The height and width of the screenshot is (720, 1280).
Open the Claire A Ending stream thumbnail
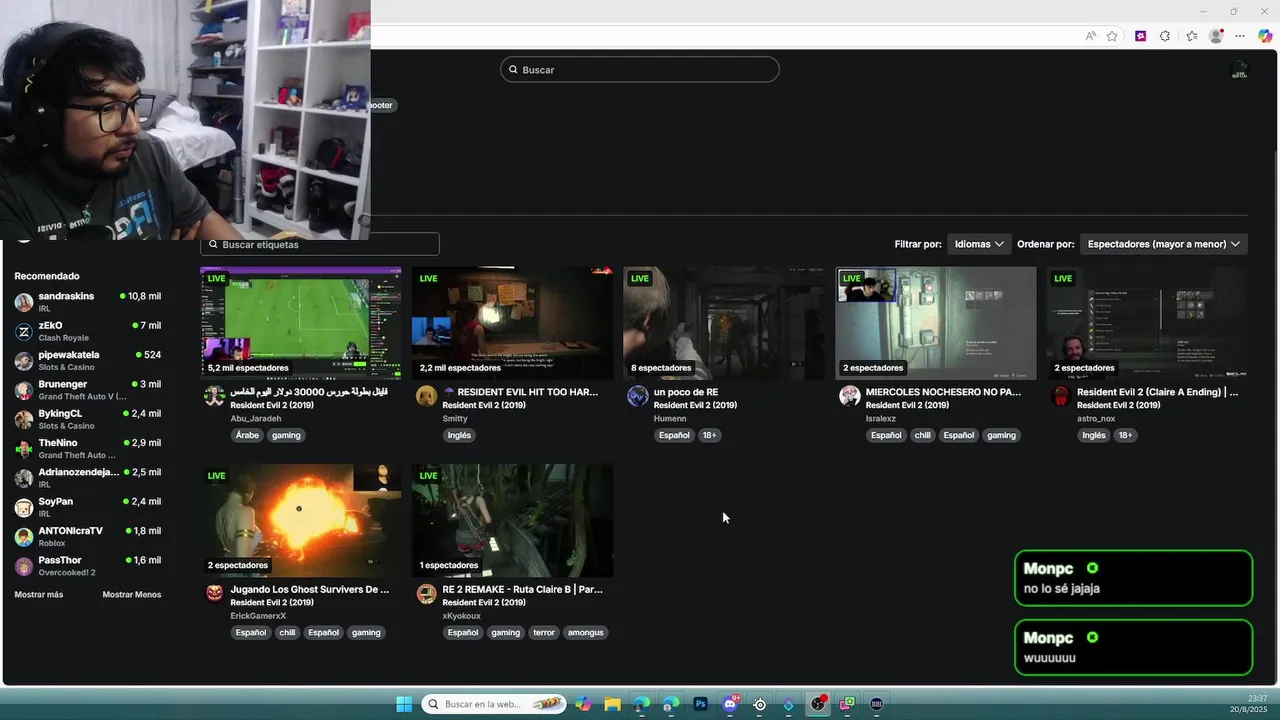[x=1148, y=323]
